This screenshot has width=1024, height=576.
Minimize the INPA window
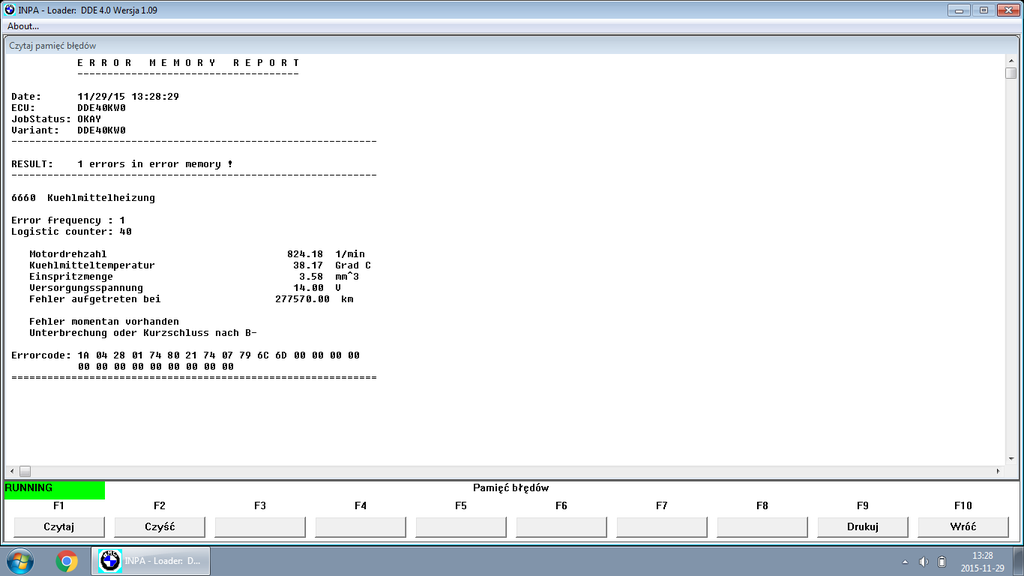[x=958, y=10]
